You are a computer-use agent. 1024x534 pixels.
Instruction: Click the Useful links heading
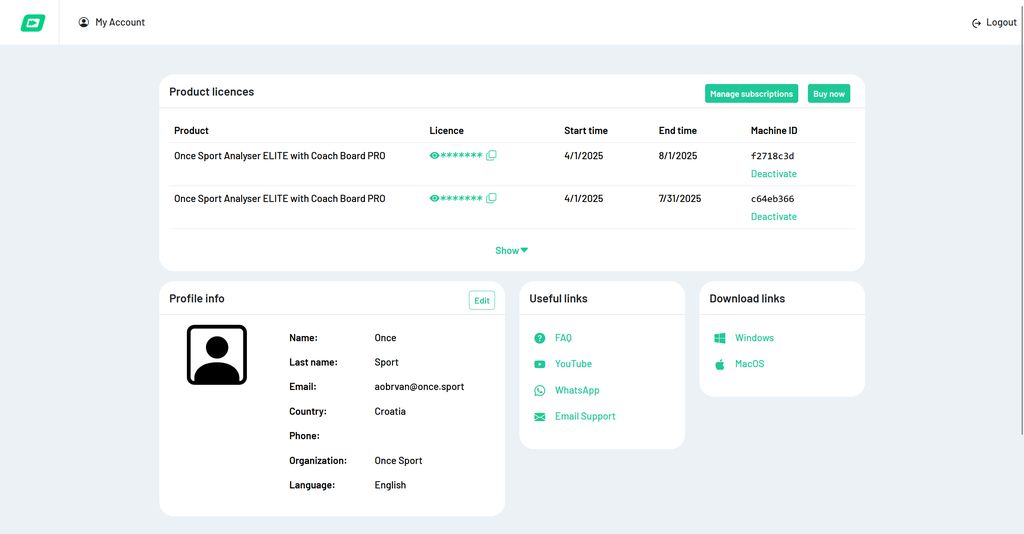coord(558,298)
